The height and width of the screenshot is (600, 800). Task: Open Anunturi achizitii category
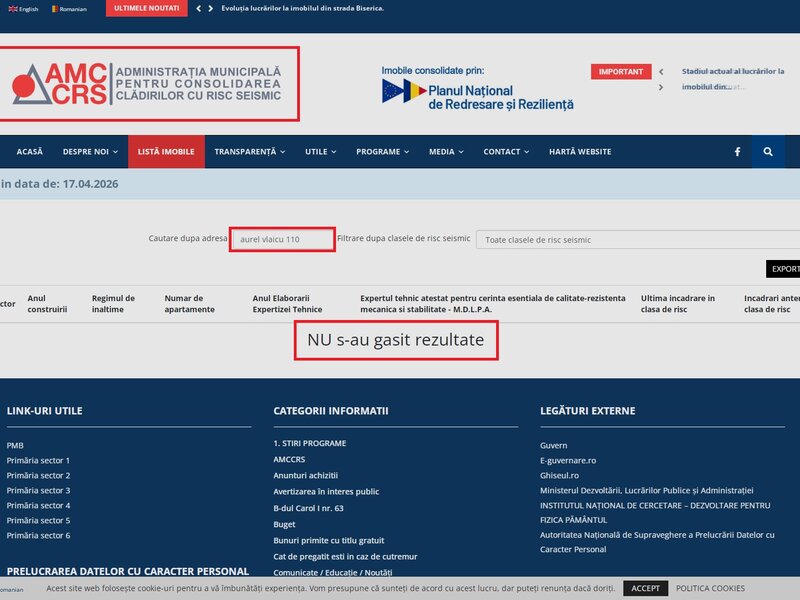pyautogui.click(x=306, y=476)
